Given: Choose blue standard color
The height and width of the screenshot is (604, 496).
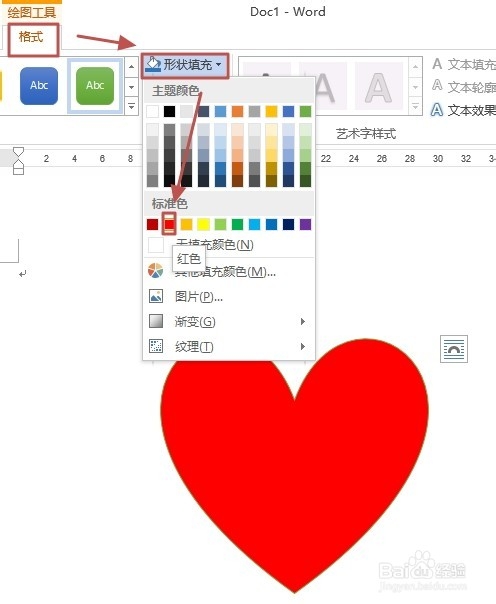Looking at the screenshot, I should click(271, 224).
